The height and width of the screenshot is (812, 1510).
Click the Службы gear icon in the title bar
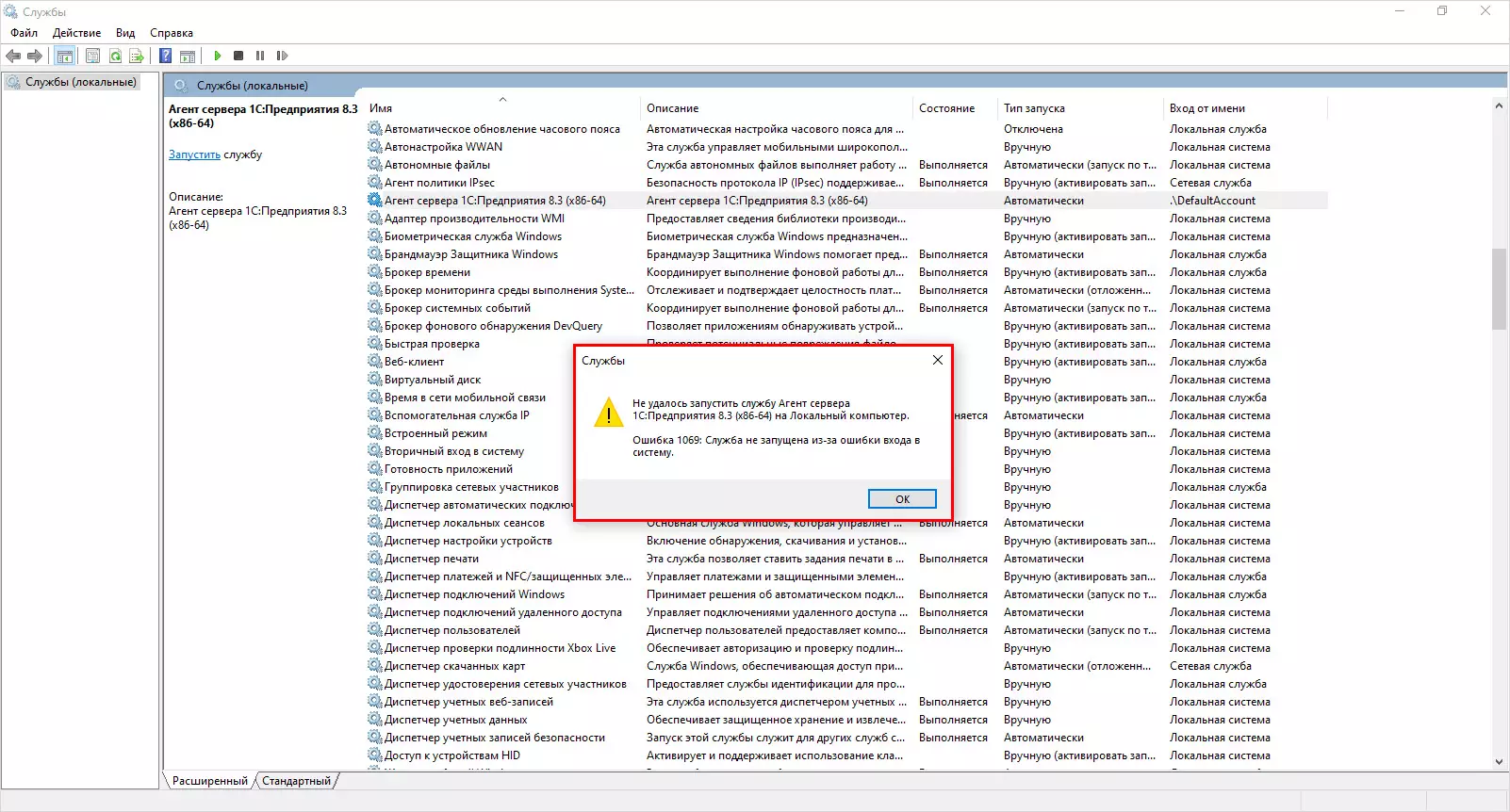[11, 12]
